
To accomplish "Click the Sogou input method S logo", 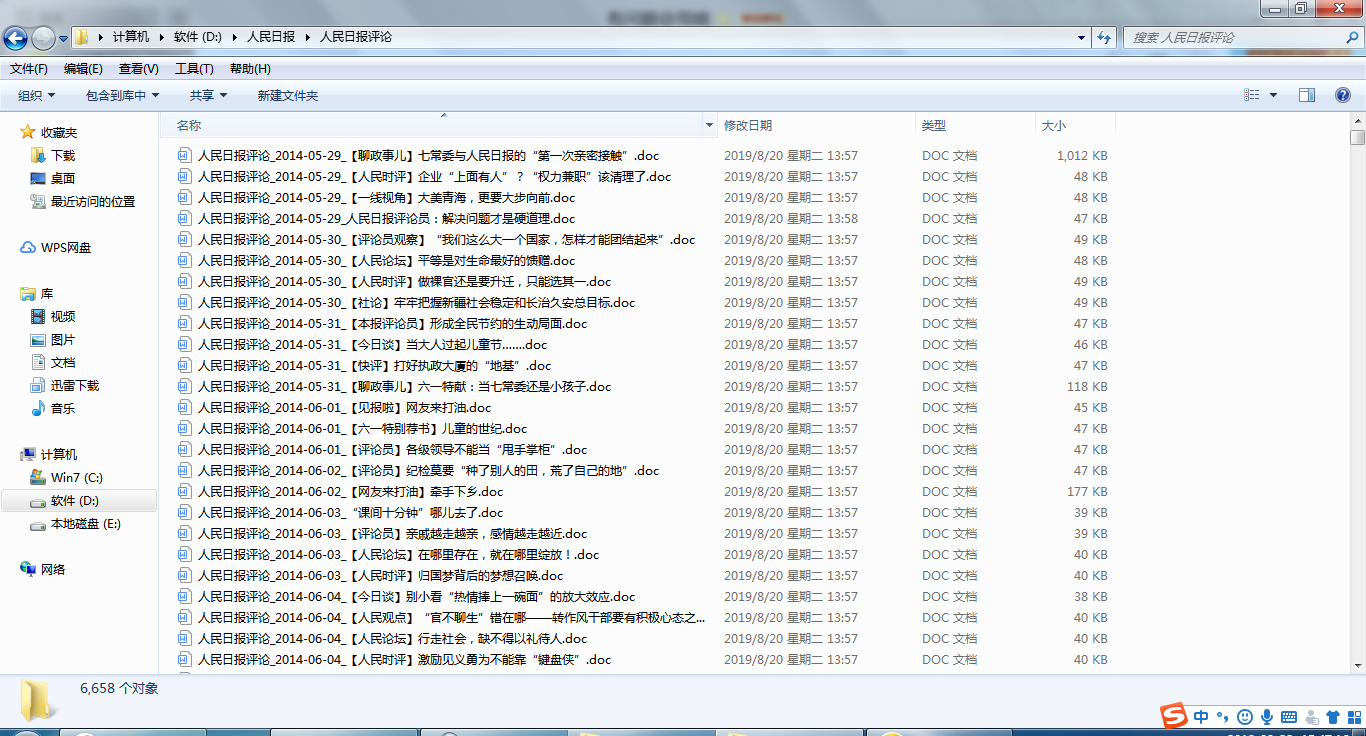I will [x=1173, y=716].
